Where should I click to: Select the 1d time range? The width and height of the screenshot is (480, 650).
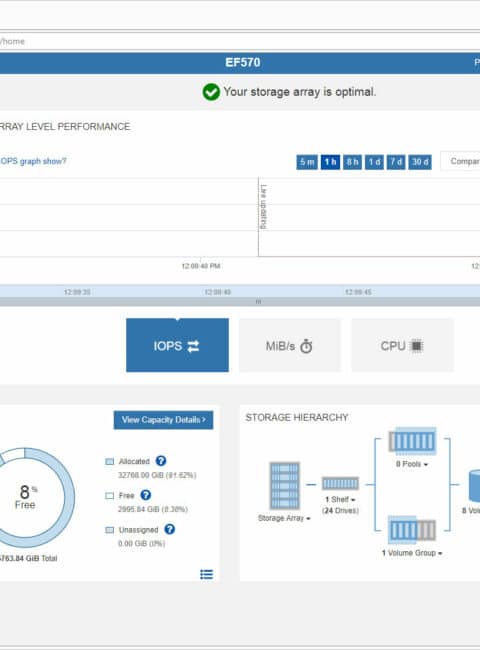point(375,162)
